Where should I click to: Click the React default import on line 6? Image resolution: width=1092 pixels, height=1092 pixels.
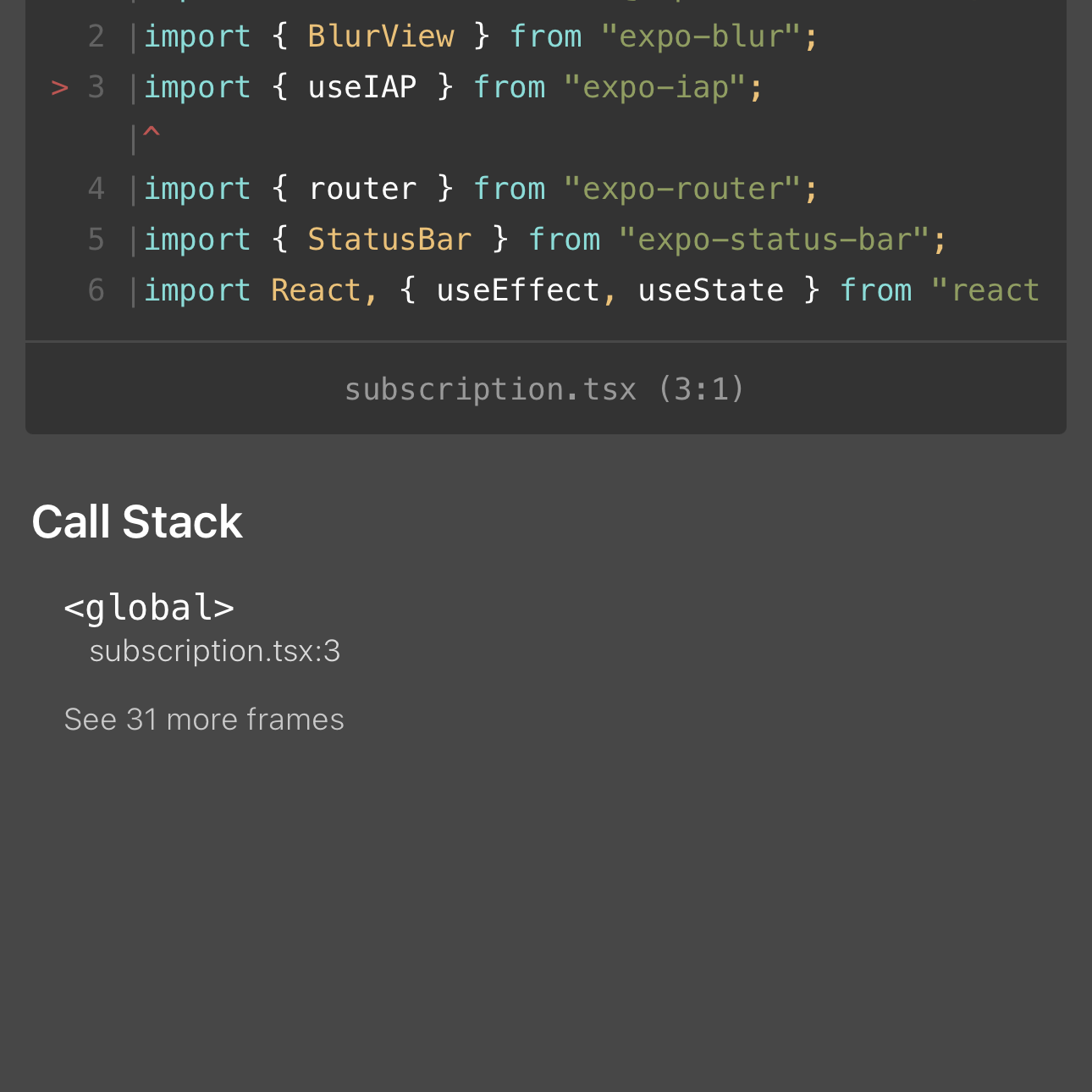pos(316,290)
